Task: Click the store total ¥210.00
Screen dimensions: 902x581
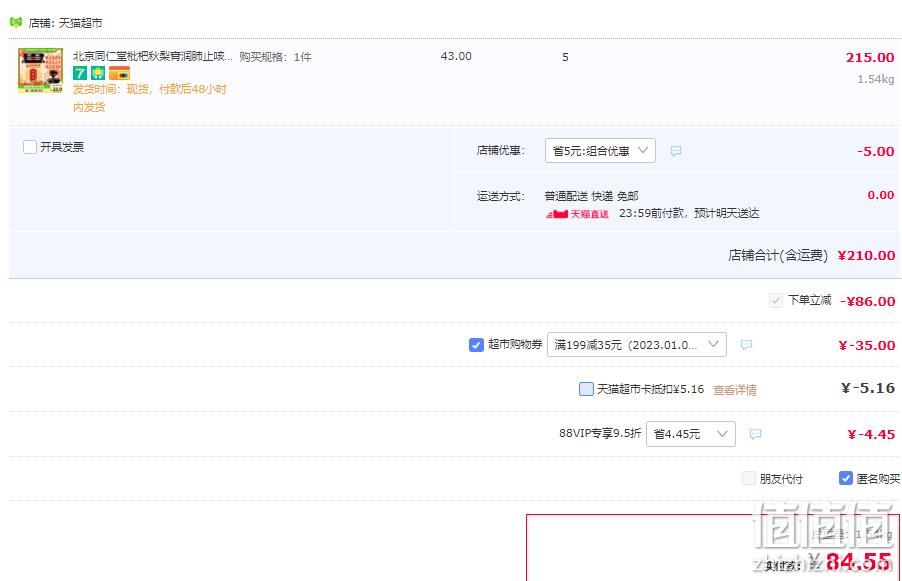Action: pyautogui.click(x=866, y=255)
